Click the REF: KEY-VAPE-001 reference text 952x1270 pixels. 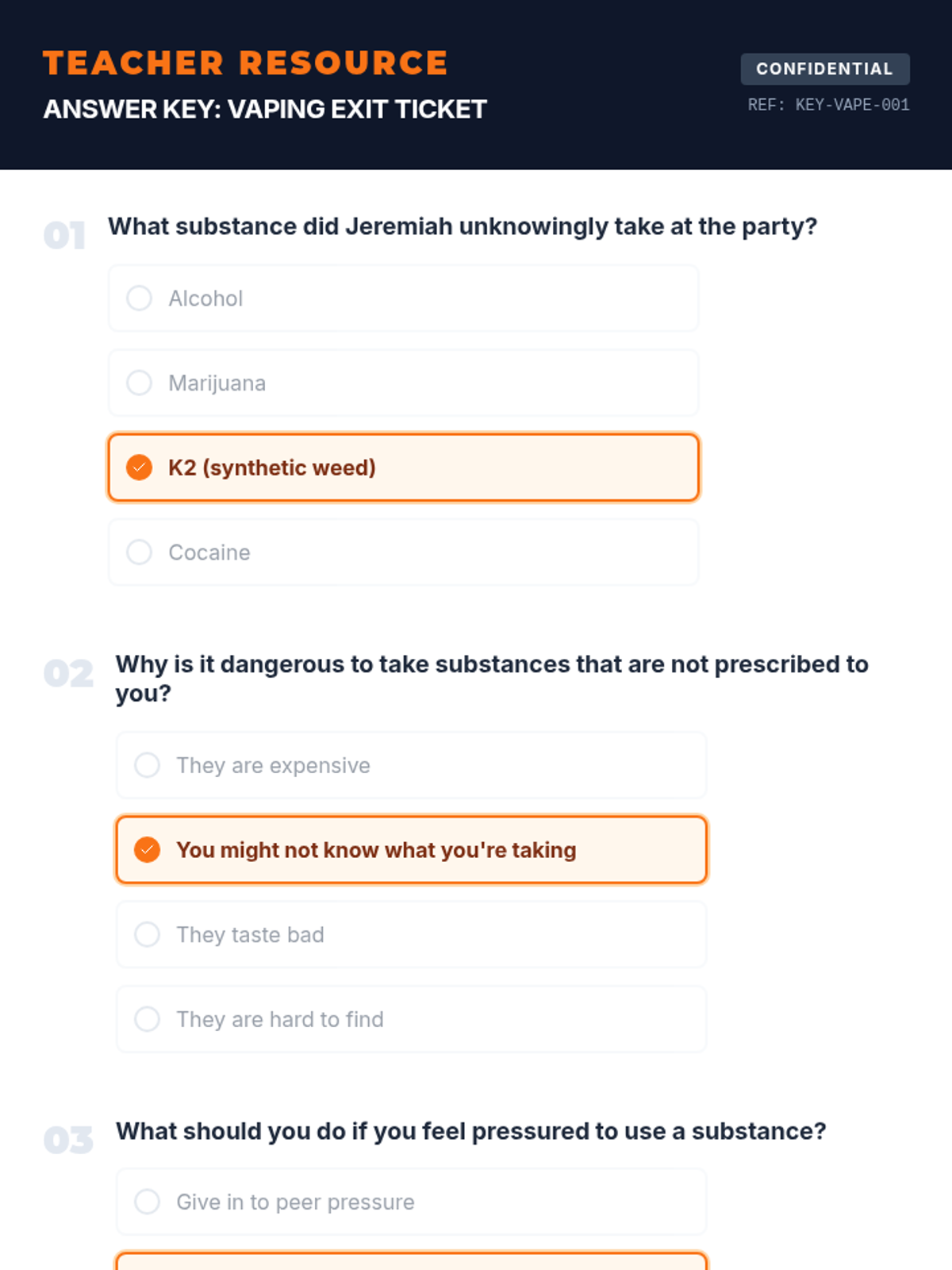(x=828, y=105)
